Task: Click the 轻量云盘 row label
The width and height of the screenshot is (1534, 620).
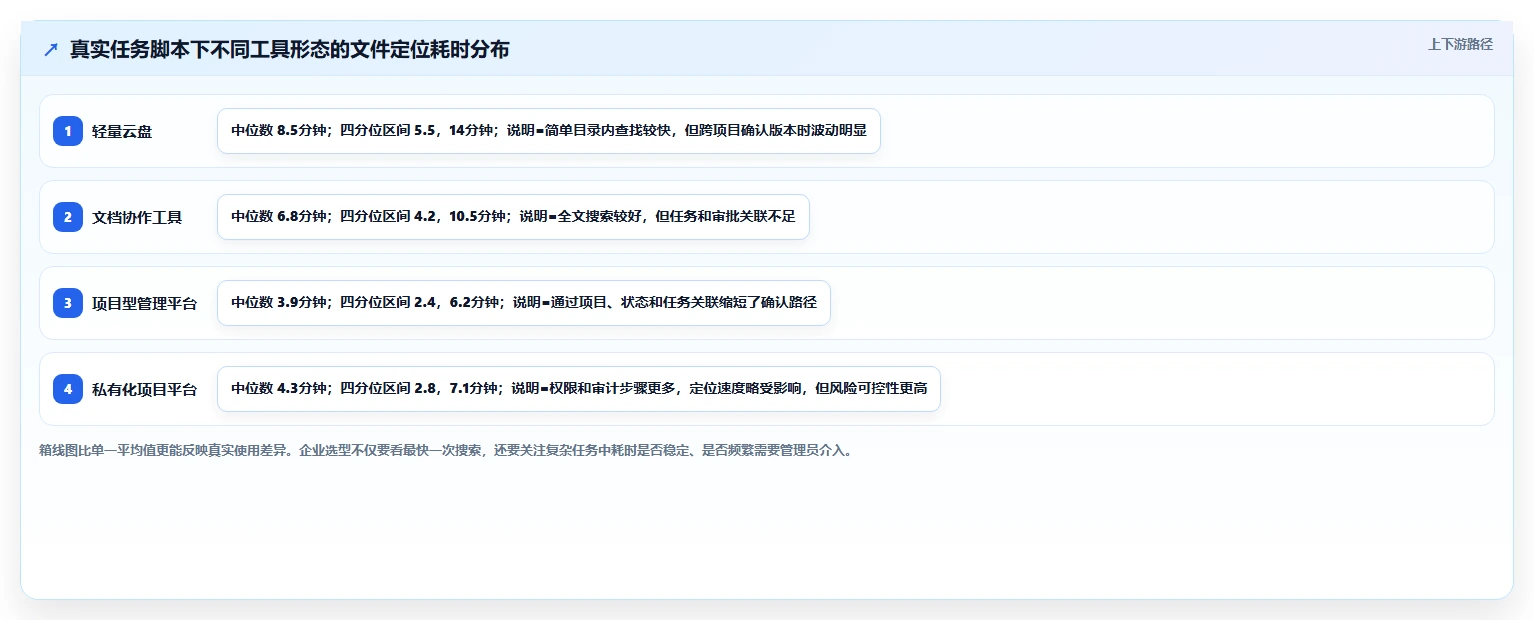Action: (122, 131)
